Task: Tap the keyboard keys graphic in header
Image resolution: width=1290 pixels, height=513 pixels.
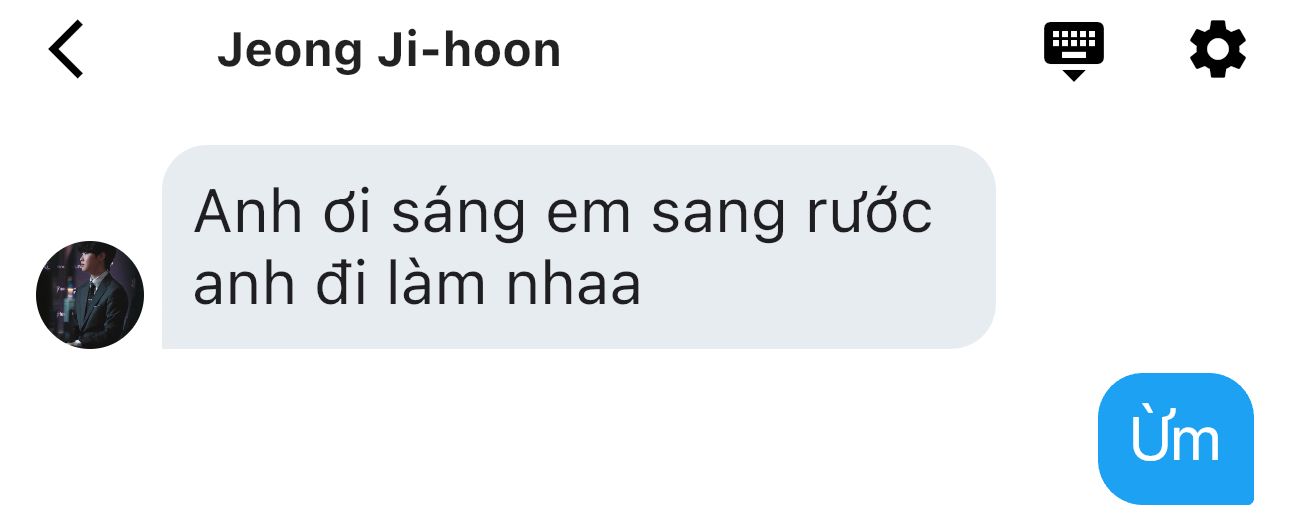Action: click(1074, 43)
